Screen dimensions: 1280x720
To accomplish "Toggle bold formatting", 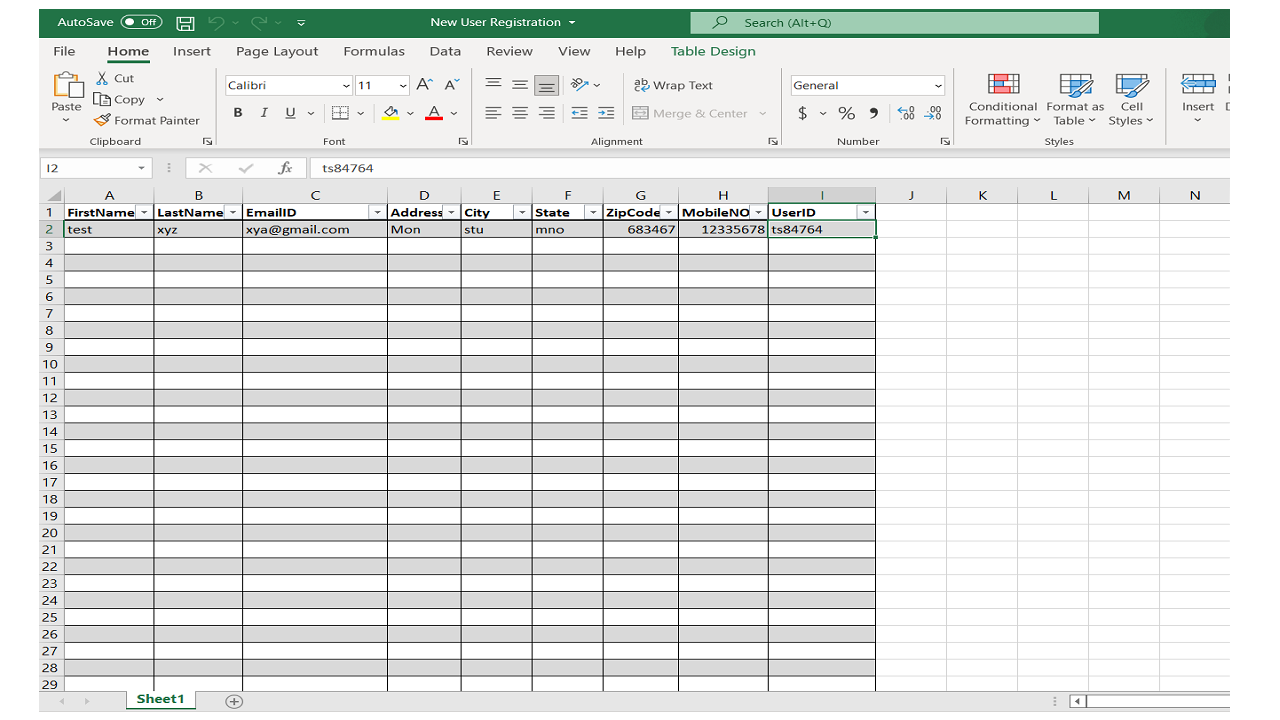I will tap(238, 113).
